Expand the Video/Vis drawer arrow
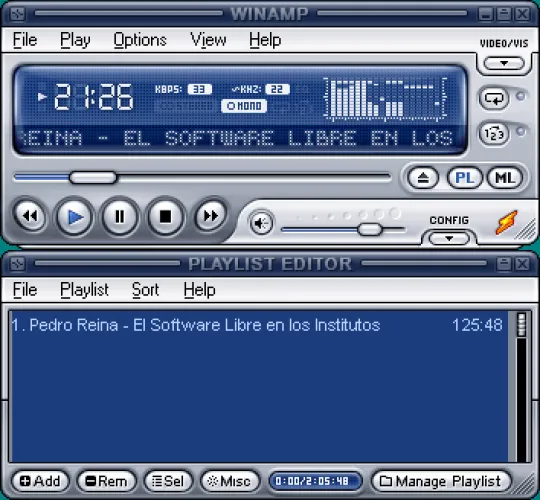The width and height of the screenshot is (540, 500). coord(504,63)
